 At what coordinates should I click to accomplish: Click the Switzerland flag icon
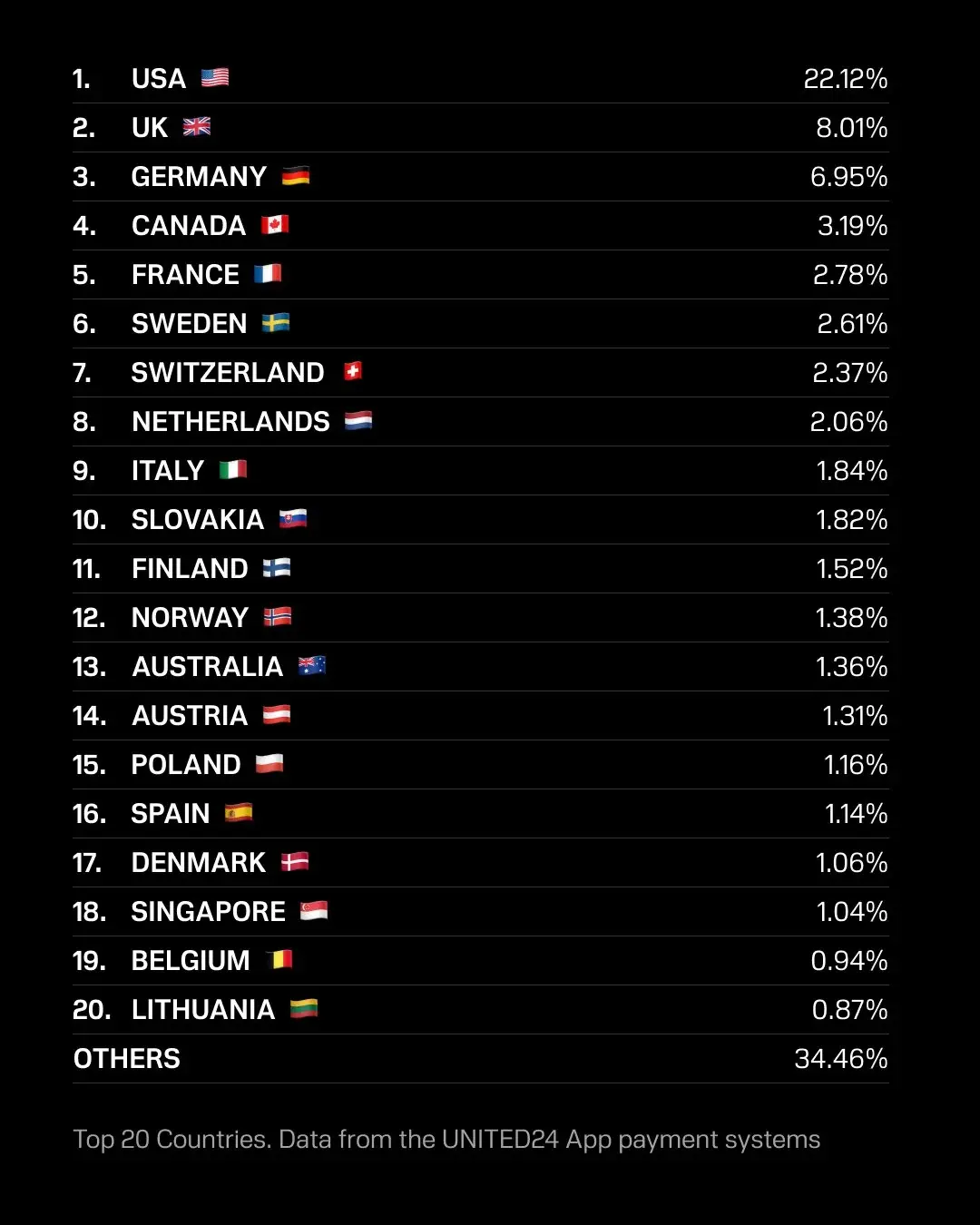tap(353, 371)
